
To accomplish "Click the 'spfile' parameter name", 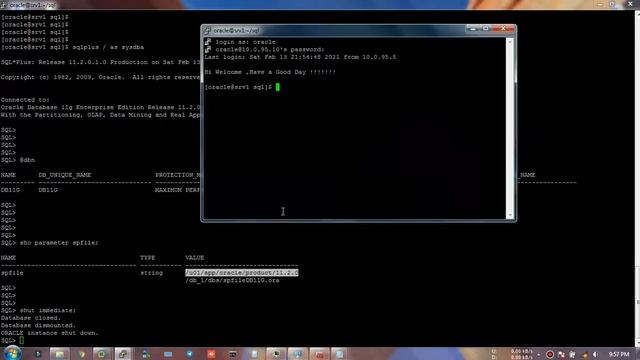I will (x=12, y=273).
